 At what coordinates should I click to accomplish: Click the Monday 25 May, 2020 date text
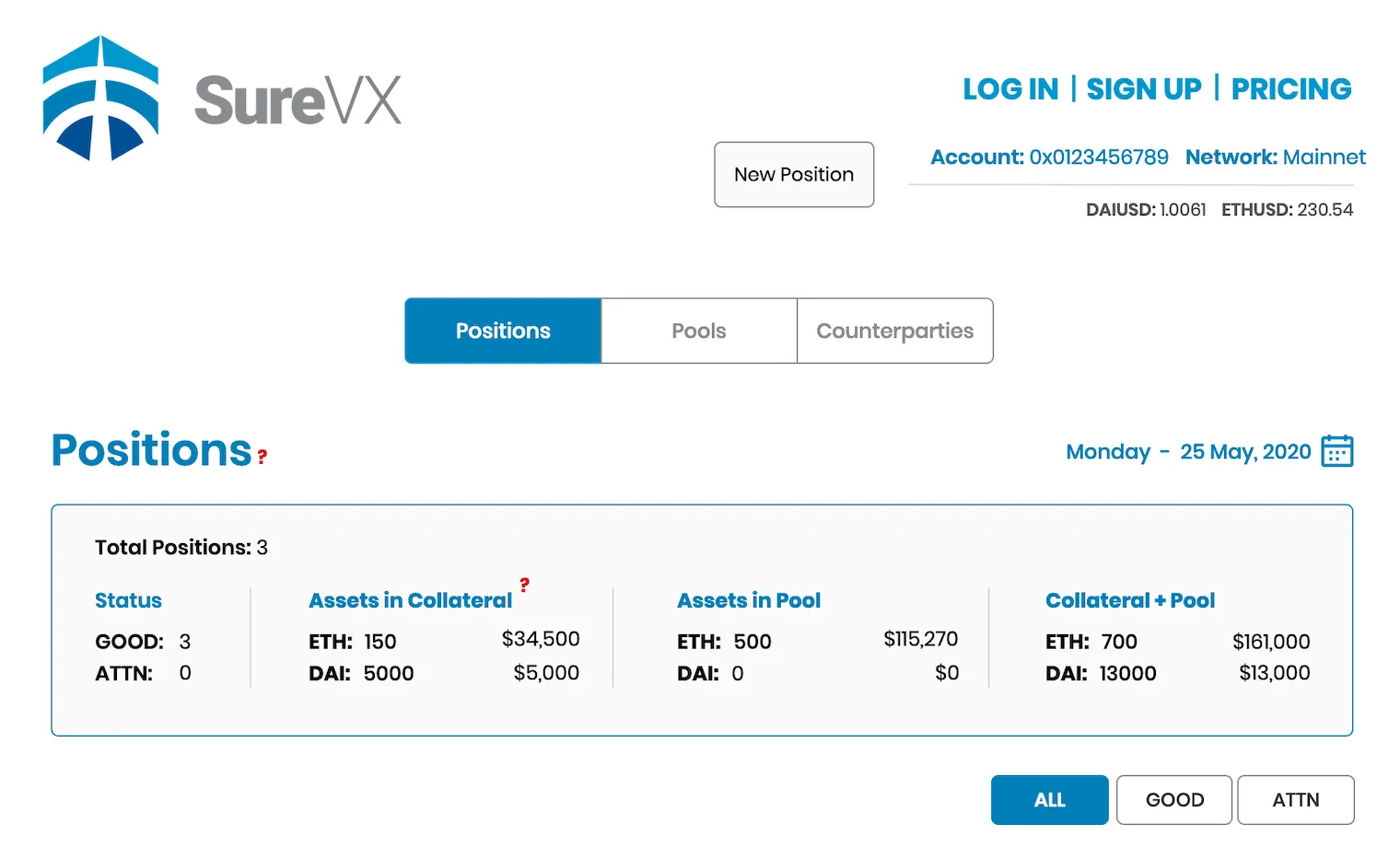pyautogui.click(x=1188, y=452)
